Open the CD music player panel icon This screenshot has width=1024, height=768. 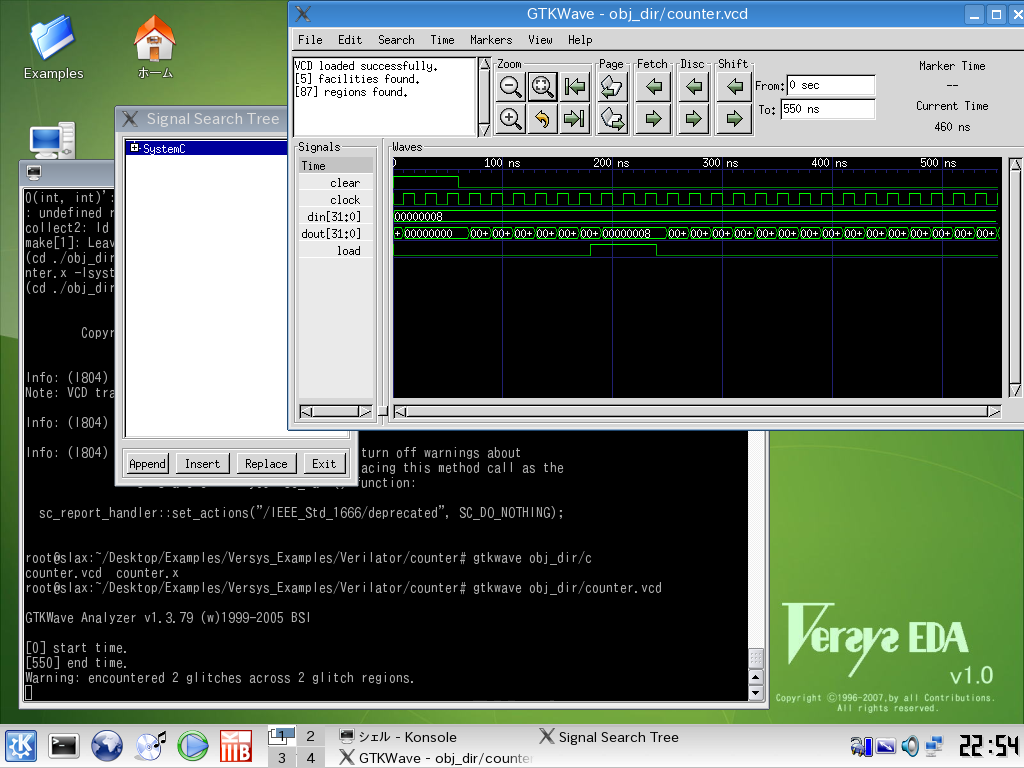(150, 746)
